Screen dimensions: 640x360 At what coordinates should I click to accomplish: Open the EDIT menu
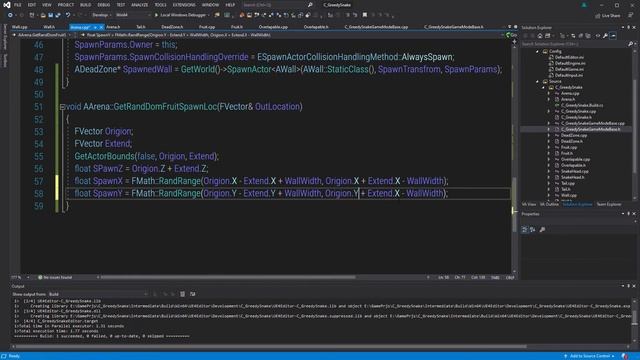[32, 5]
